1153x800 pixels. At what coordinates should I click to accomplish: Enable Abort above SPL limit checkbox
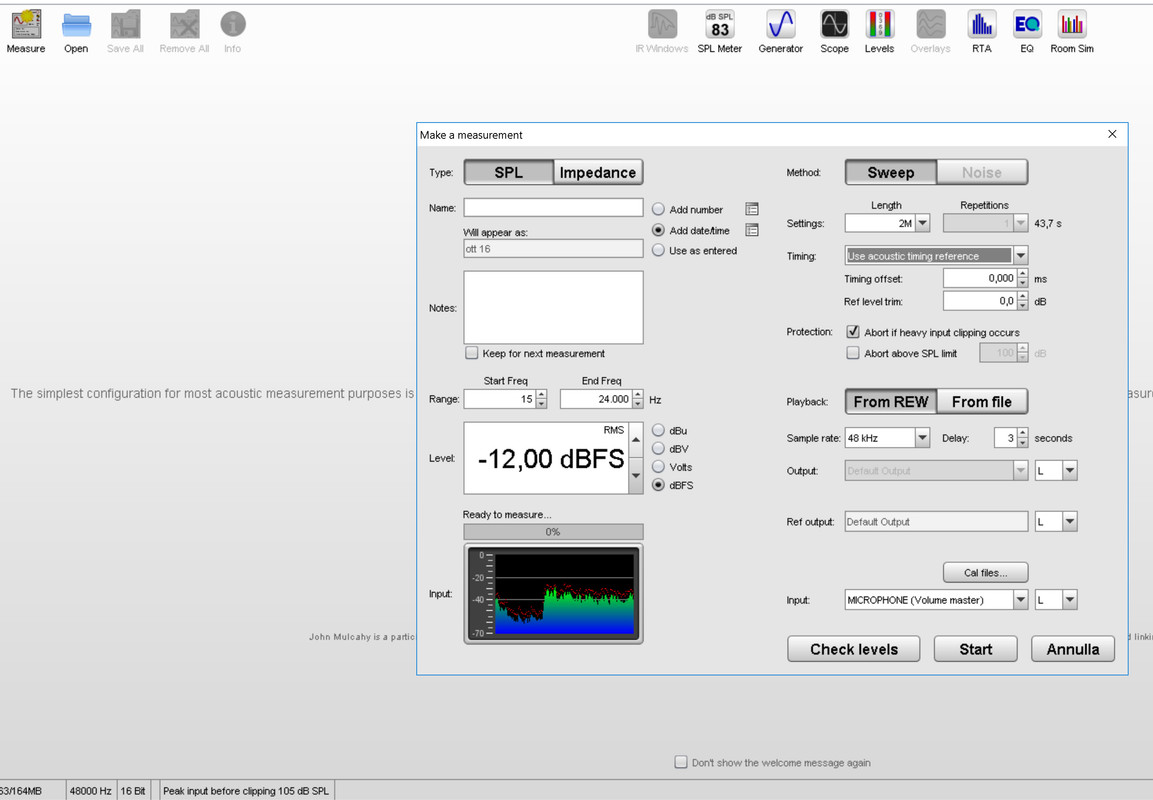pos(853,354)
